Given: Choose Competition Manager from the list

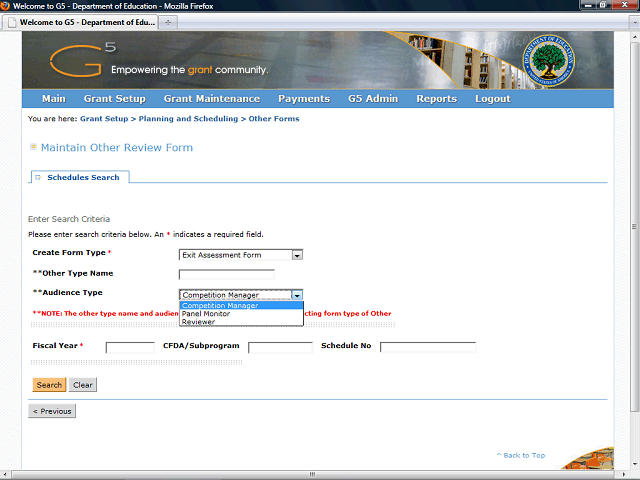Looking at the screenshot, I should point(241,305).
